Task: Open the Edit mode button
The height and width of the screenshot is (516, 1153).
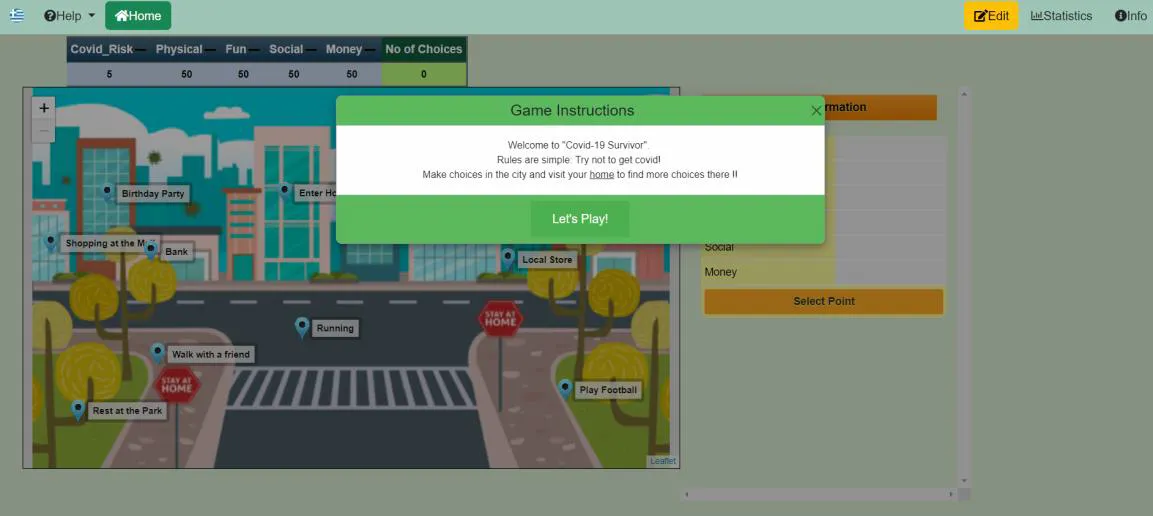Action: pos(991,16)
